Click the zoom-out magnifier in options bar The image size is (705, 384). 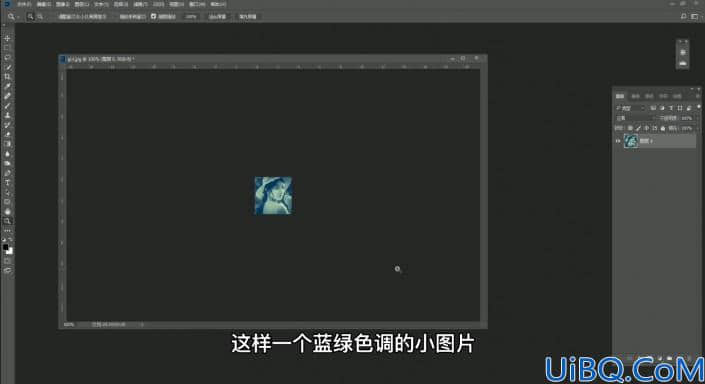pyautogui.click(x=40, y=17)
